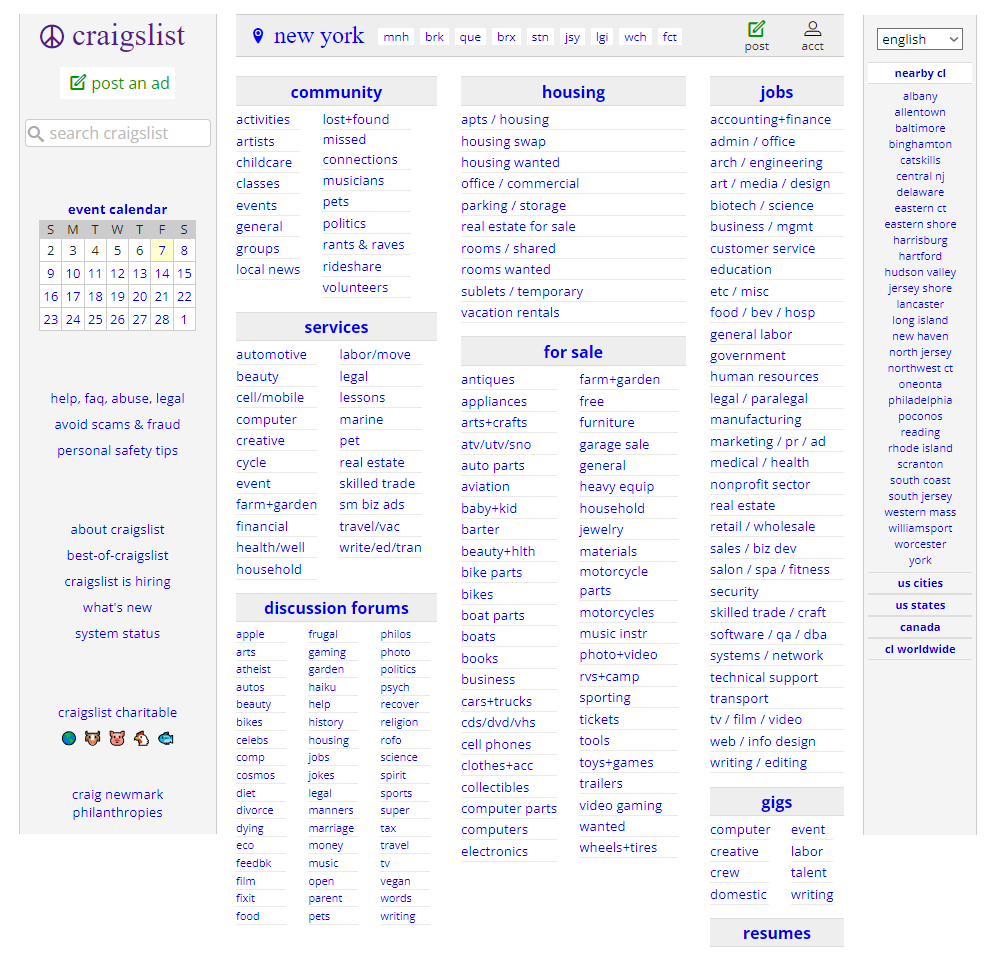Open the talent gigs link
The image size is (992, 954).
[x=809, y=872]
